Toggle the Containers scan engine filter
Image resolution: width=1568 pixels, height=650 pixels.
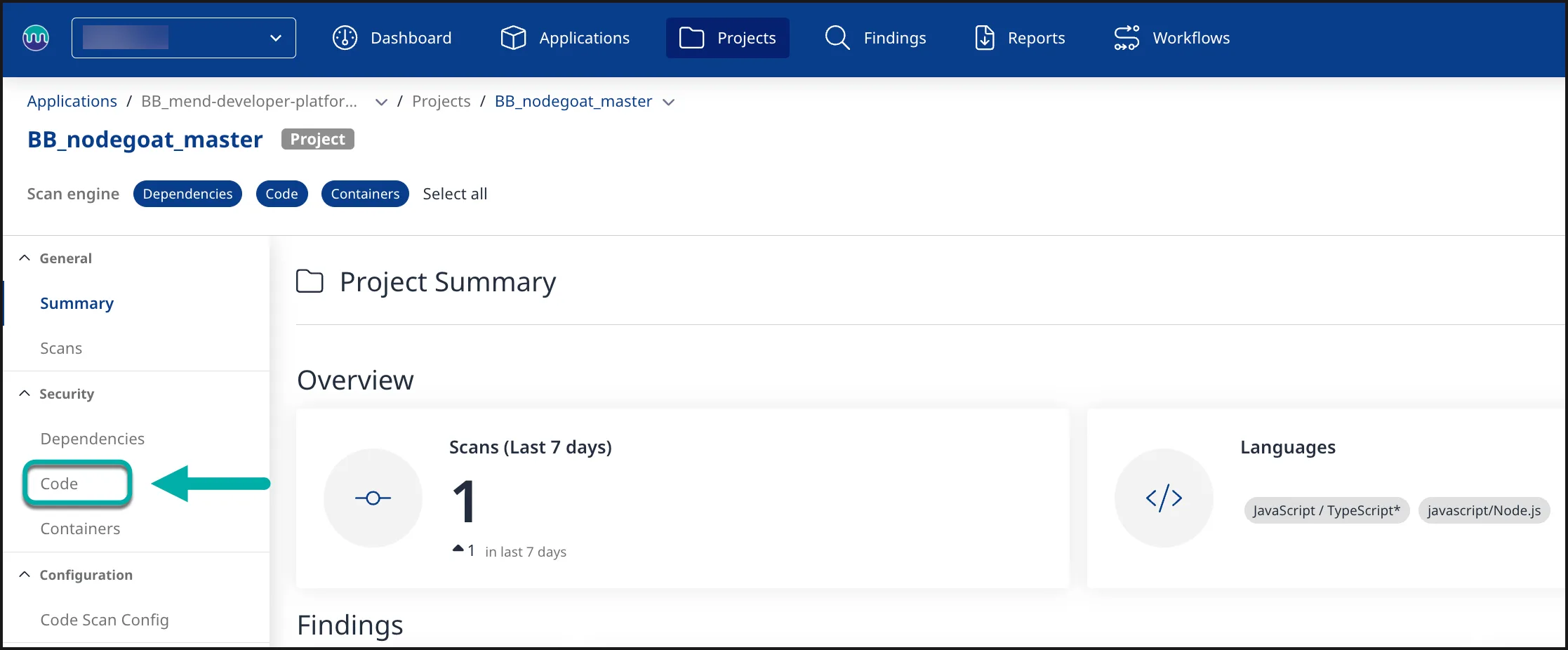(365, 194)
